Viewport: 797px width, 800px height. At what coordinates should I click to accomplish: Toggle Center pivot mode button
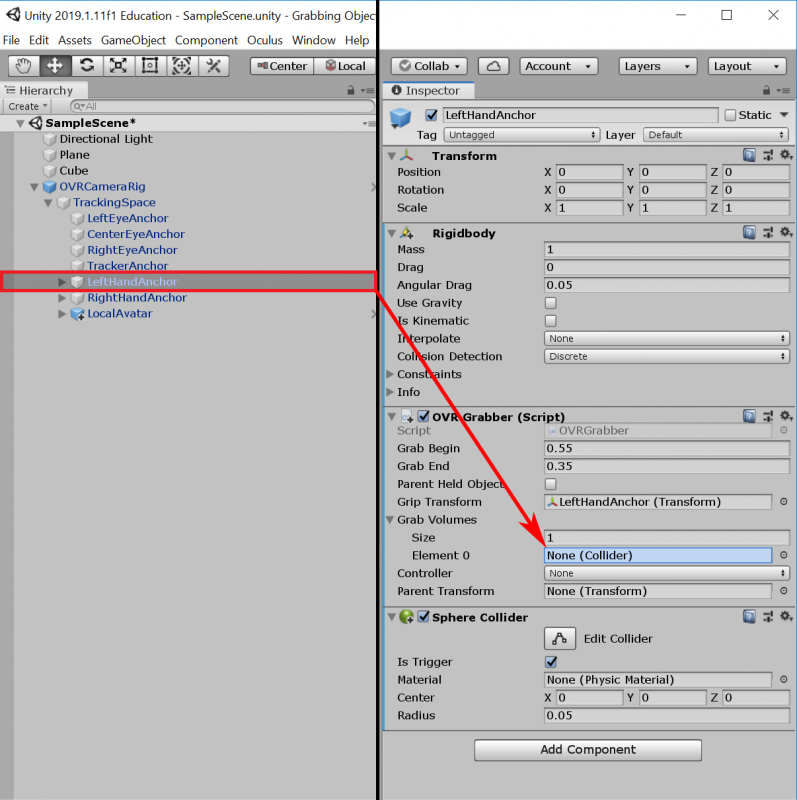click(282, 66)
